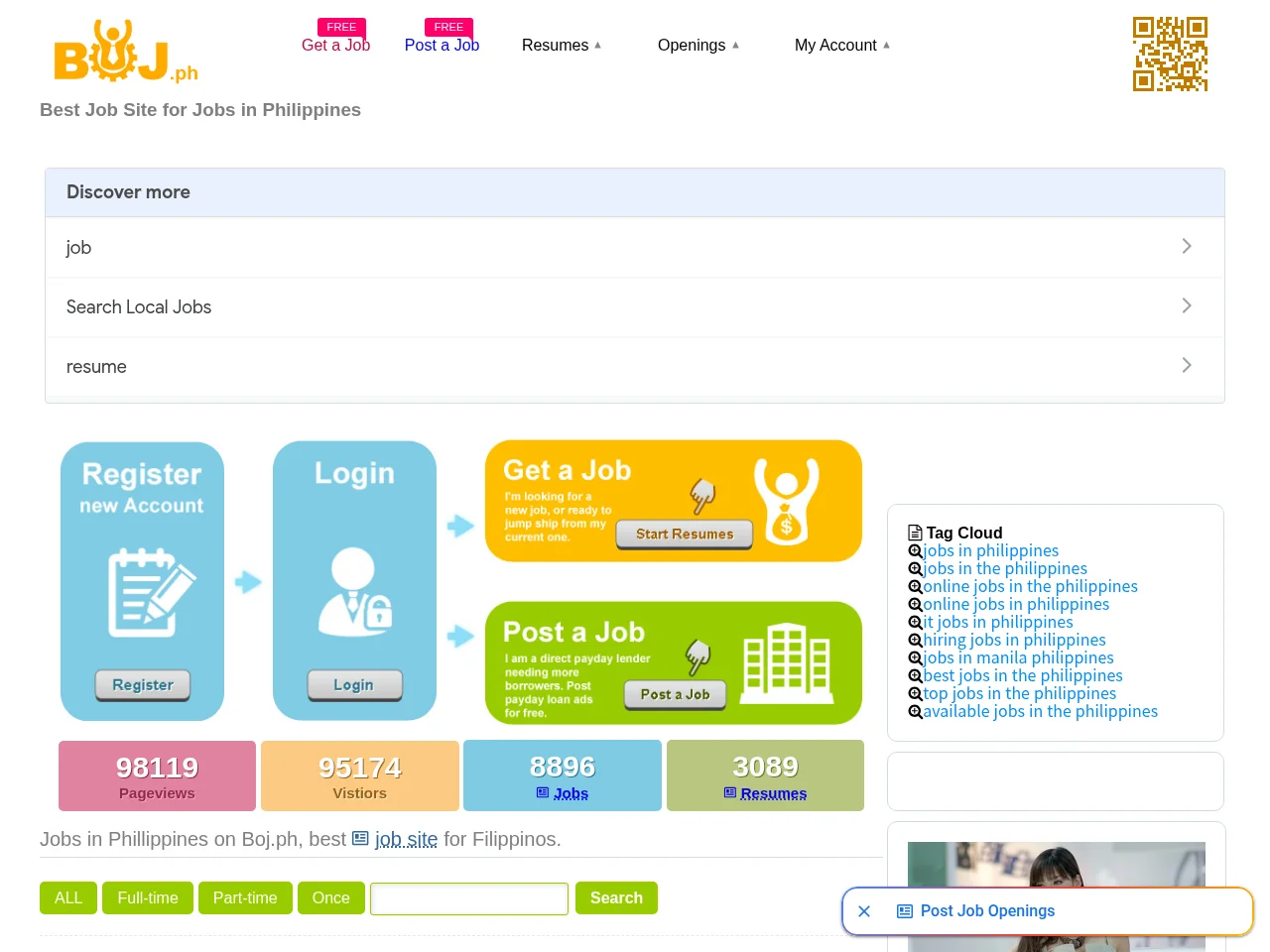Click magnifier icon beside best jobs in the philippines
This screenshot has width=1270, height=952.
pyautogui.click(x=916, y=676)
